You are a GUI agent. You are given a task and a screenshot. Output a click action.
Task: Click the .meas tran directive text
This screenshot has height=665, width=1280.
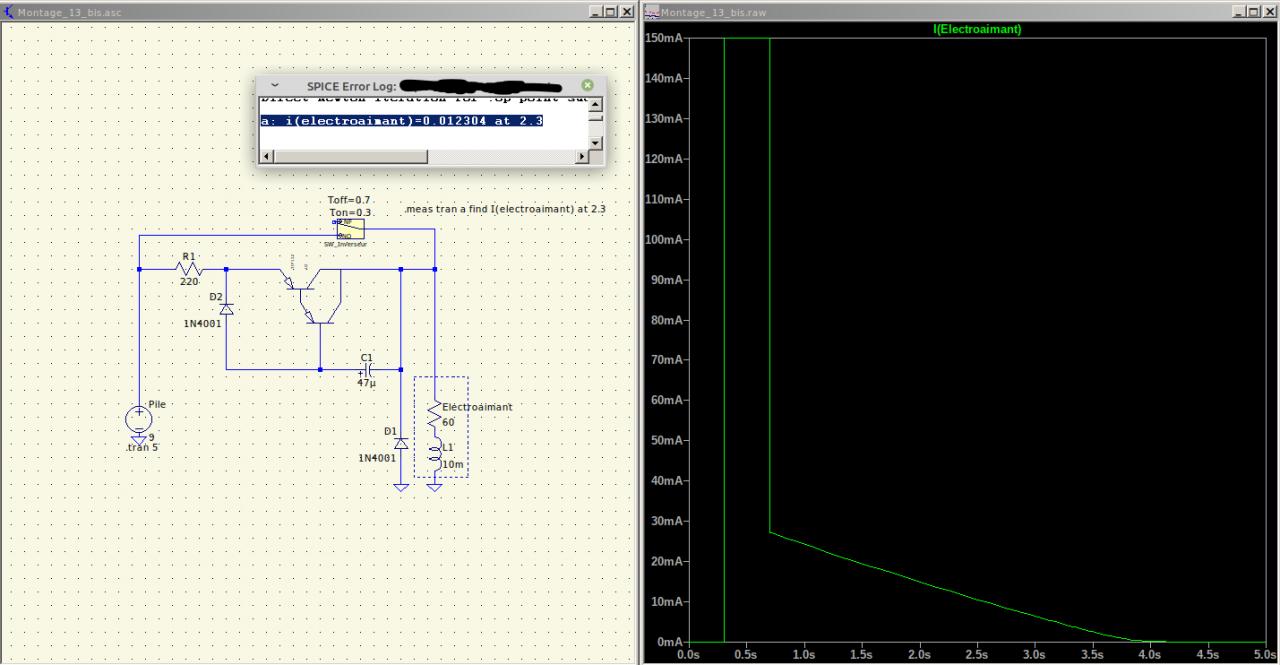pos(505,209)
